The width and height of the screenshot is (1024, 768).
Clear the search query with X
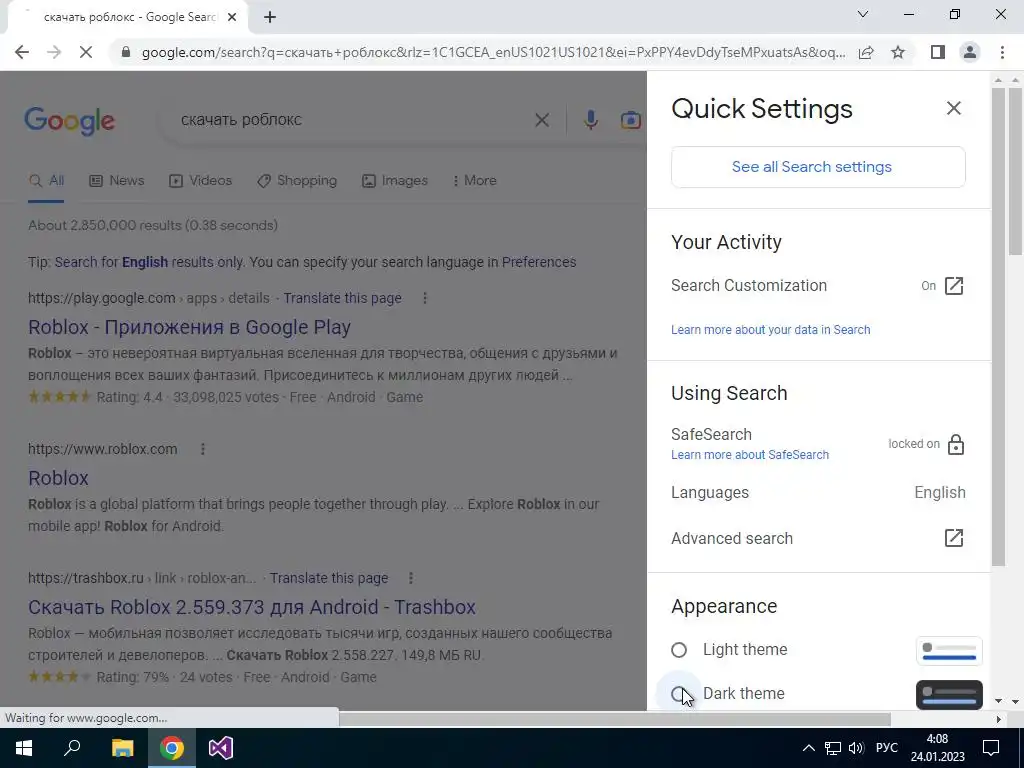541,120
